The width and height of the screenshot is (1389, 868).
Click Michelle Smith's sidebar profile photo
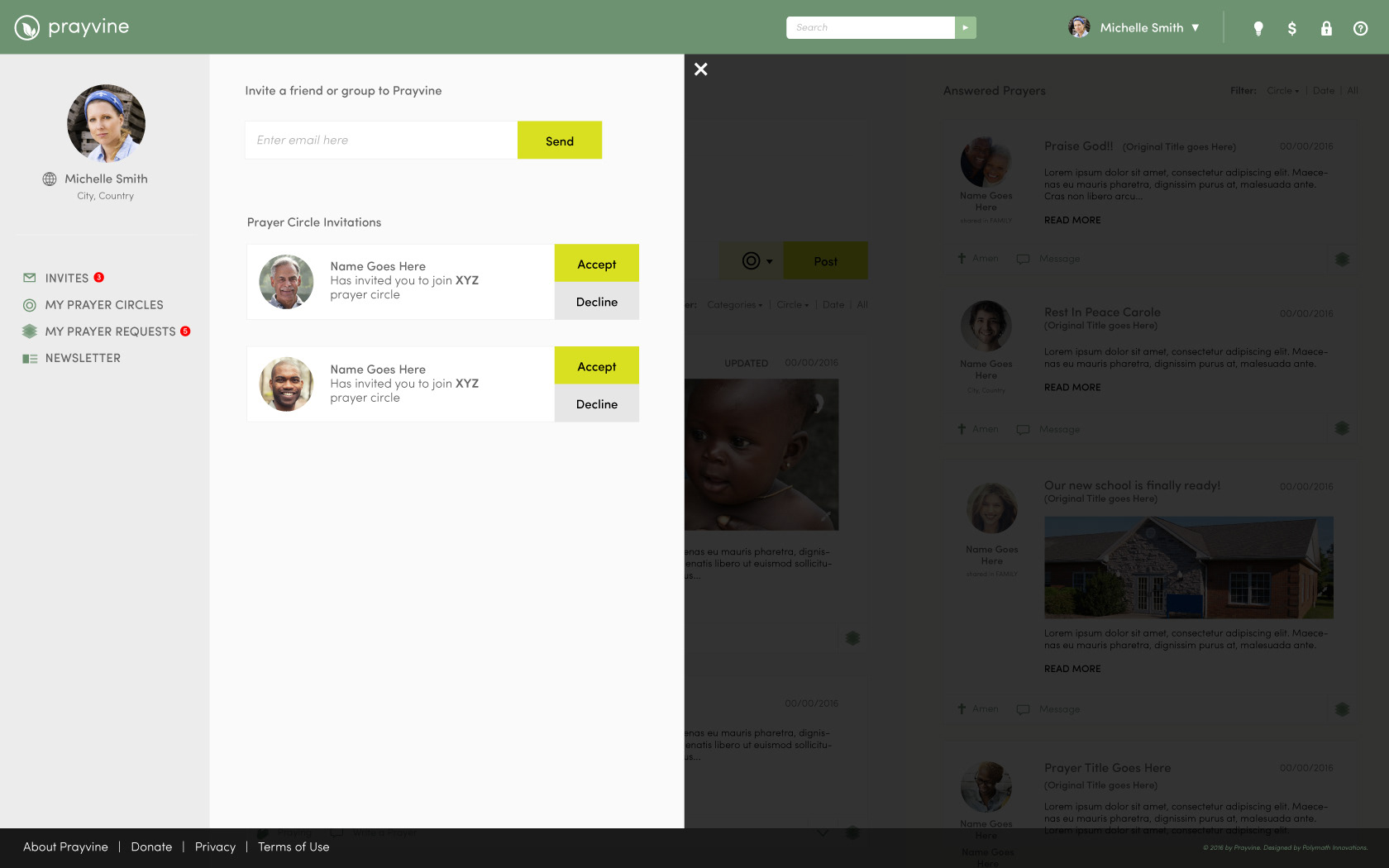tap(106, 123)
